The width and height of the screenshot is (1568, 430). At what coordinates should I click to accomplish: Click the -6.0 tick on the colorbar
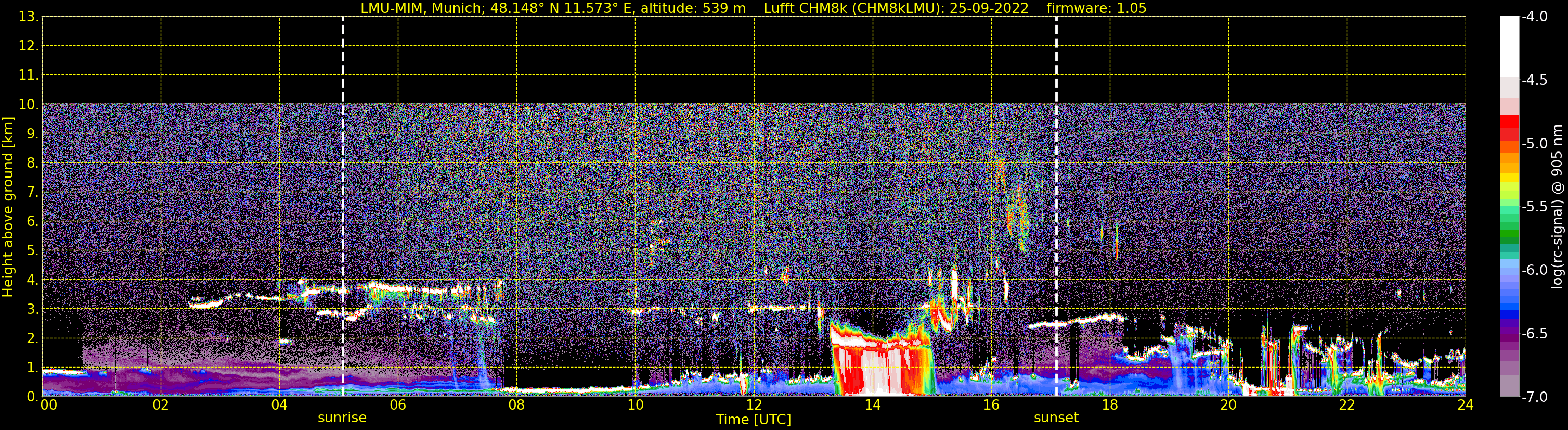(1534, 270)
